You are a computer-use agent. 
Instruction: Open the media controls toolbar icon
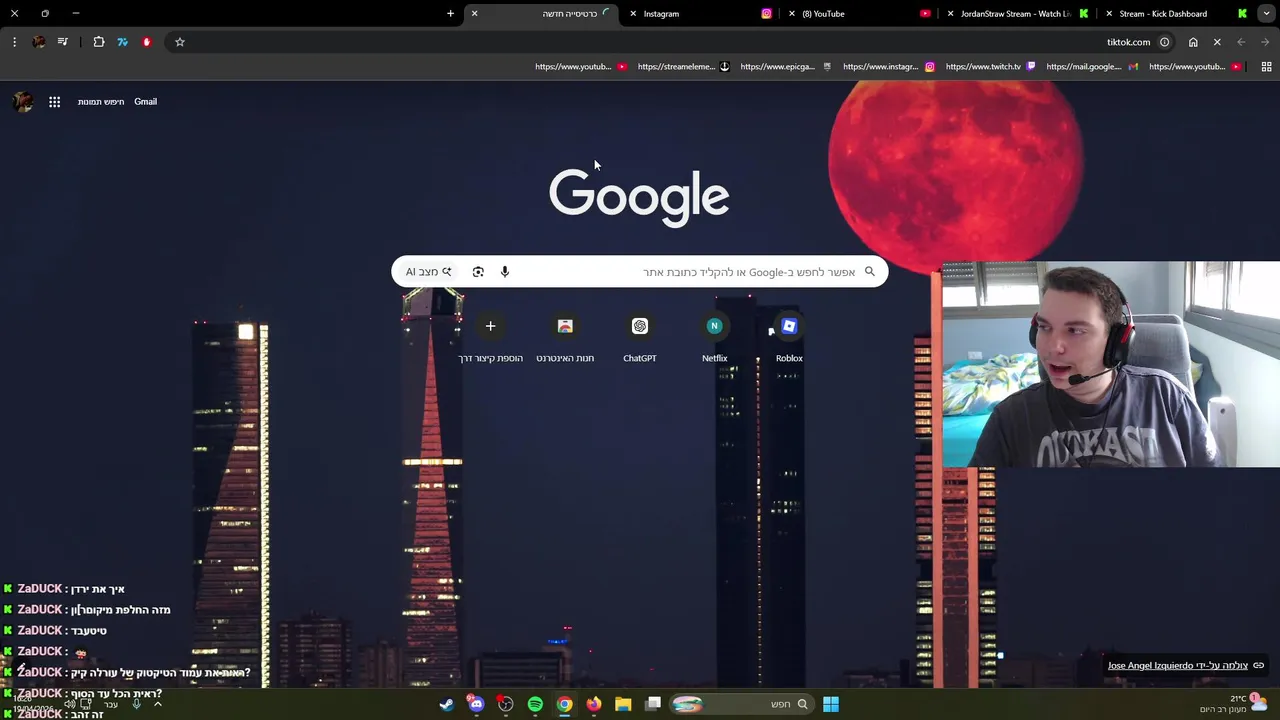point(63,42)
